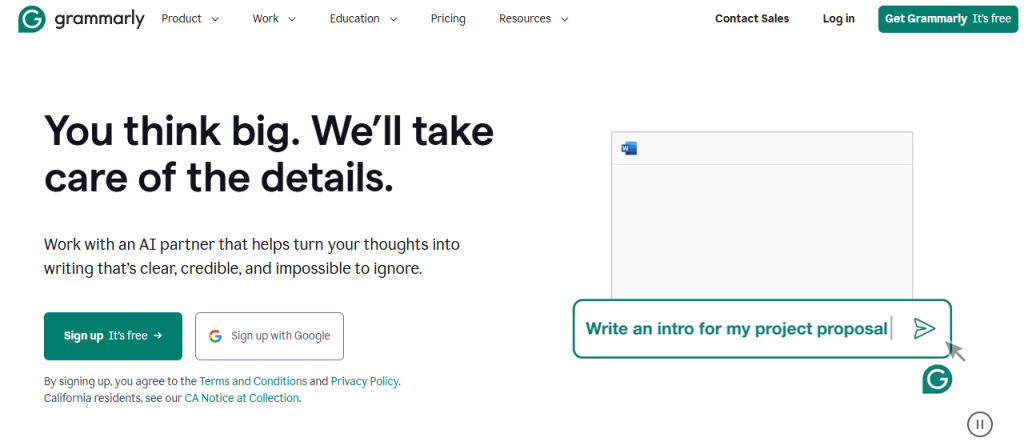Click the Google logo on sign-up button

point(216,336)
